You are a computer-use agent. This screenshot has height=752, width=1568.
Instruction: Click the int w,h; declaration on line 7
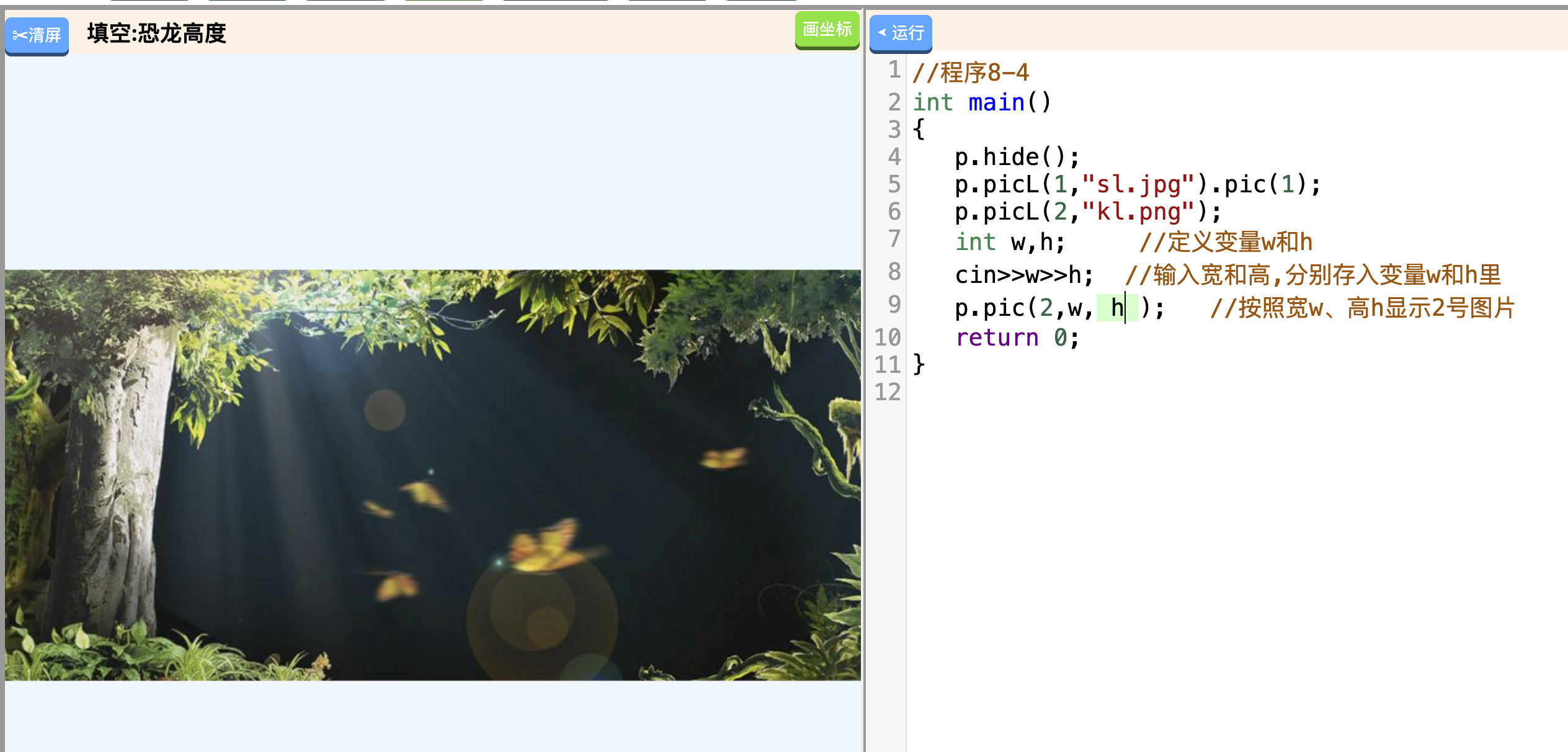(x=1009, y=242)
